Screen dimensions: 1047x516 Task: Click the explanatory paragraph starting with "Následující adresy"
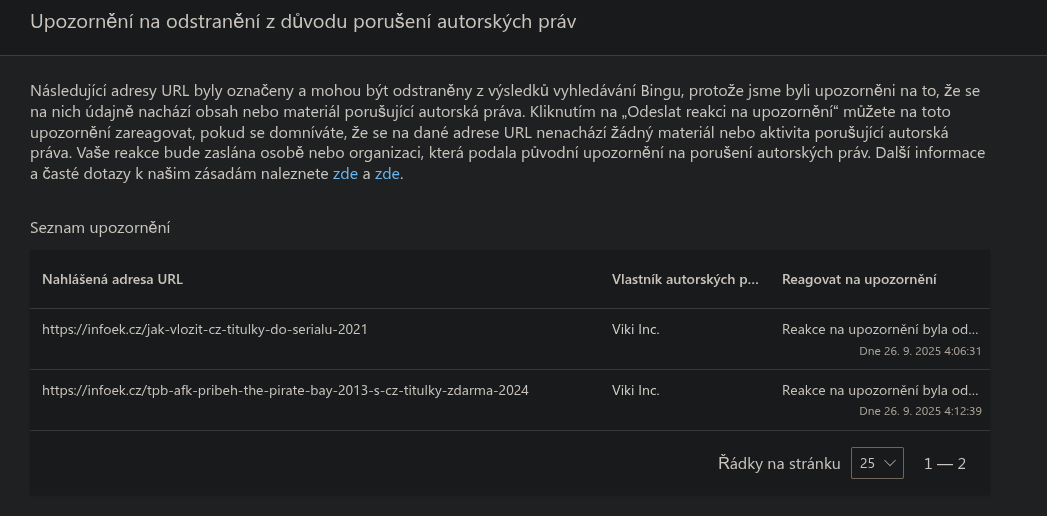click(500, 132)
